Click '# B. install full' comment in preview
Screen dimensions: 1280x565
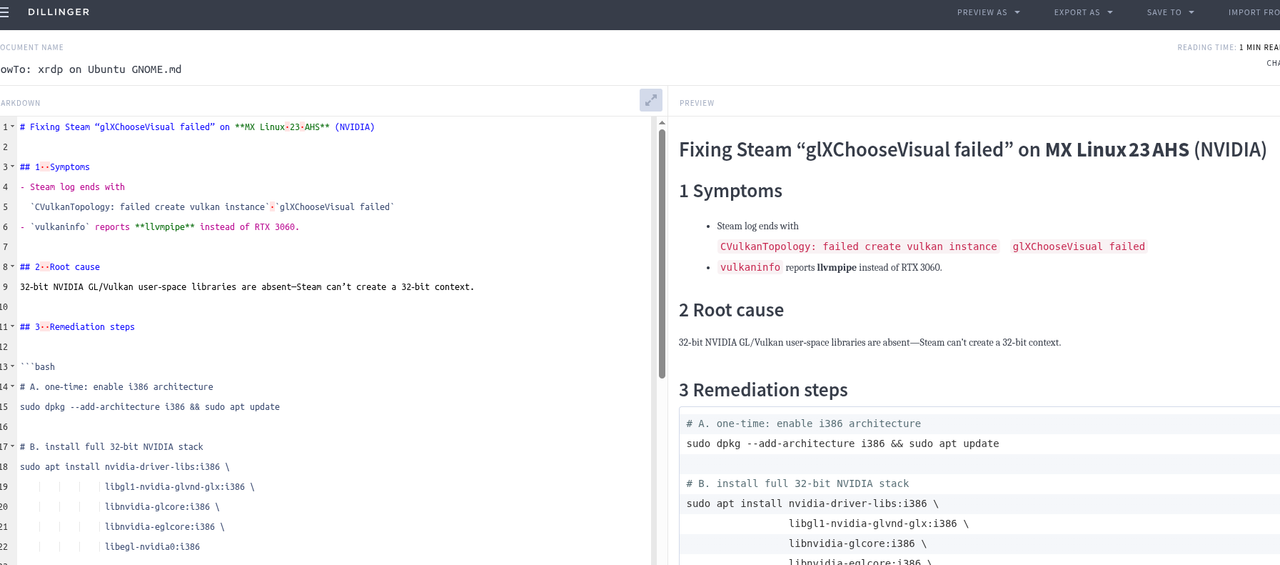point(797,483)
